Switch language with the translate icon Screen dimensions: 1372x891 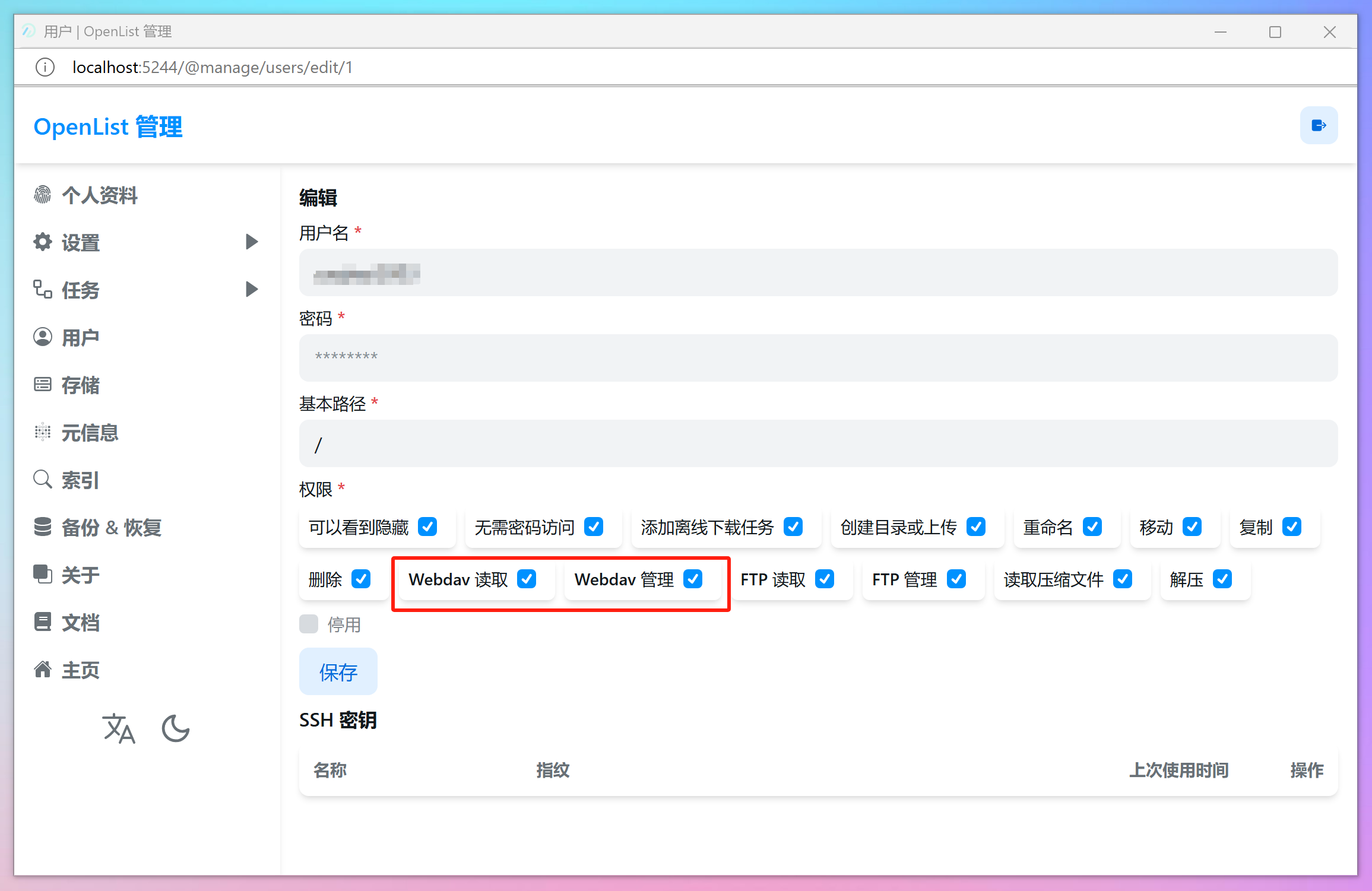[x=119, y=728]
